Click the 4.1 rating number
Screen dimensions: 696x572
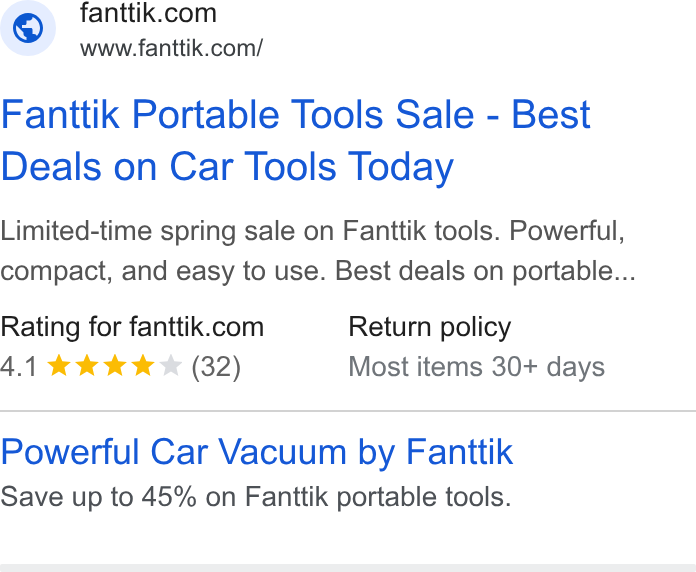pos(19,367)
